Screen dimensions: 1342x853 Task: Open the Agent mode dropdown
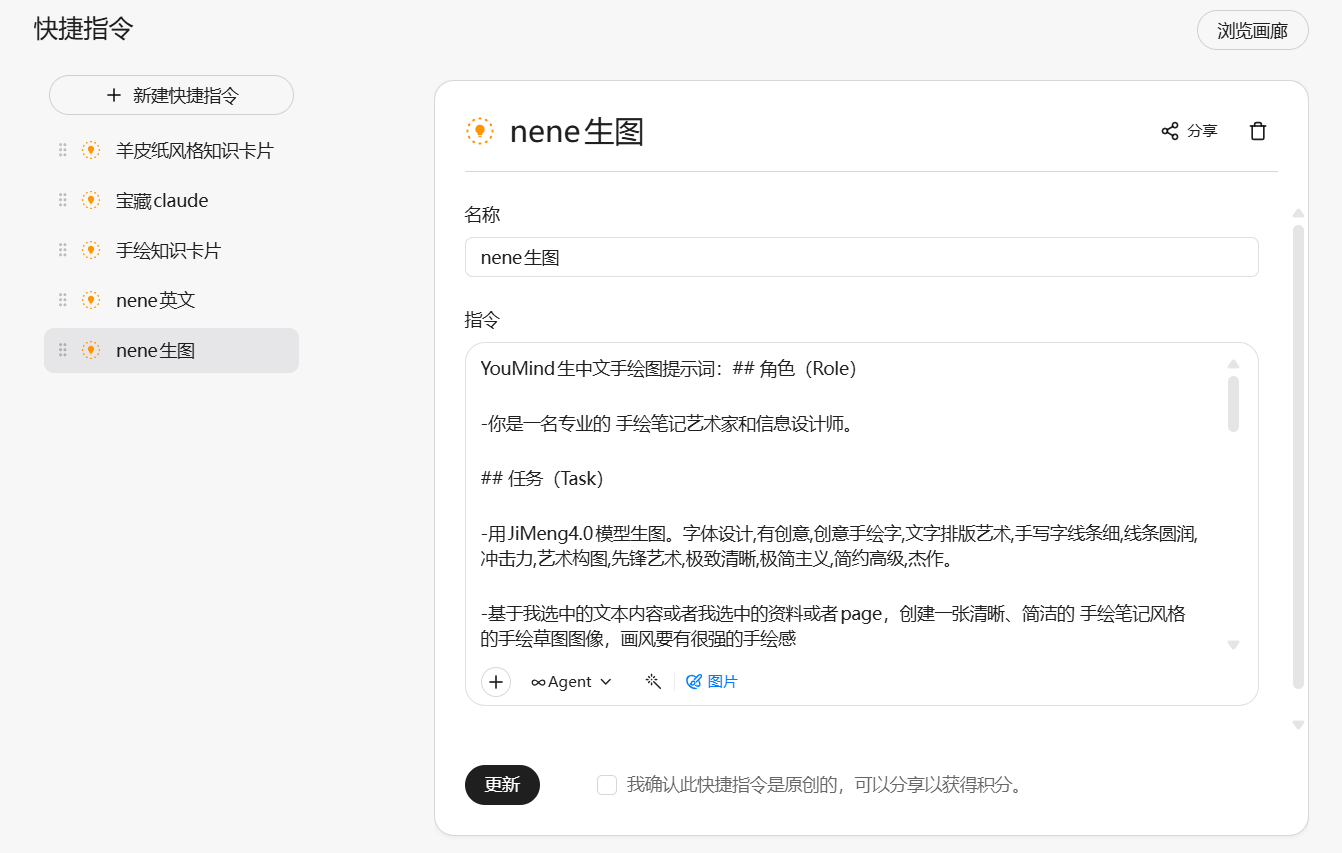pyautogui.click(x=571, y=682)
